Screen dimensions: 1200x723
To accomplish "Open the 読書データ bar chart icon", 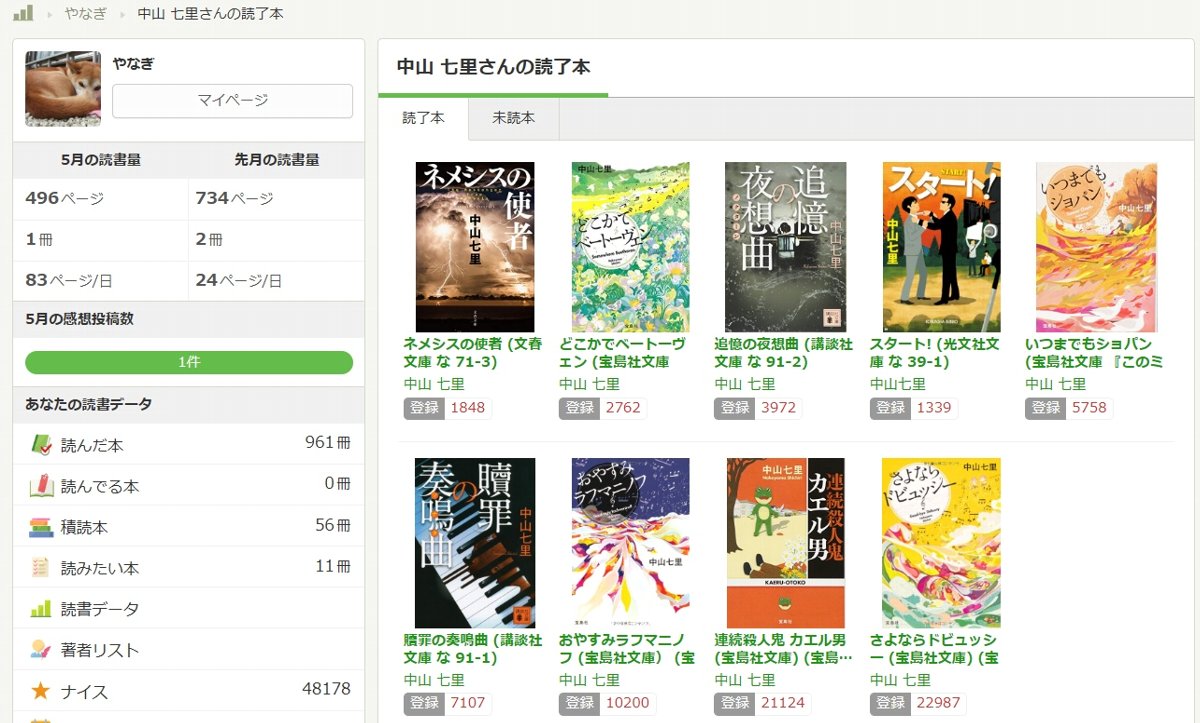I will (41, 609).
